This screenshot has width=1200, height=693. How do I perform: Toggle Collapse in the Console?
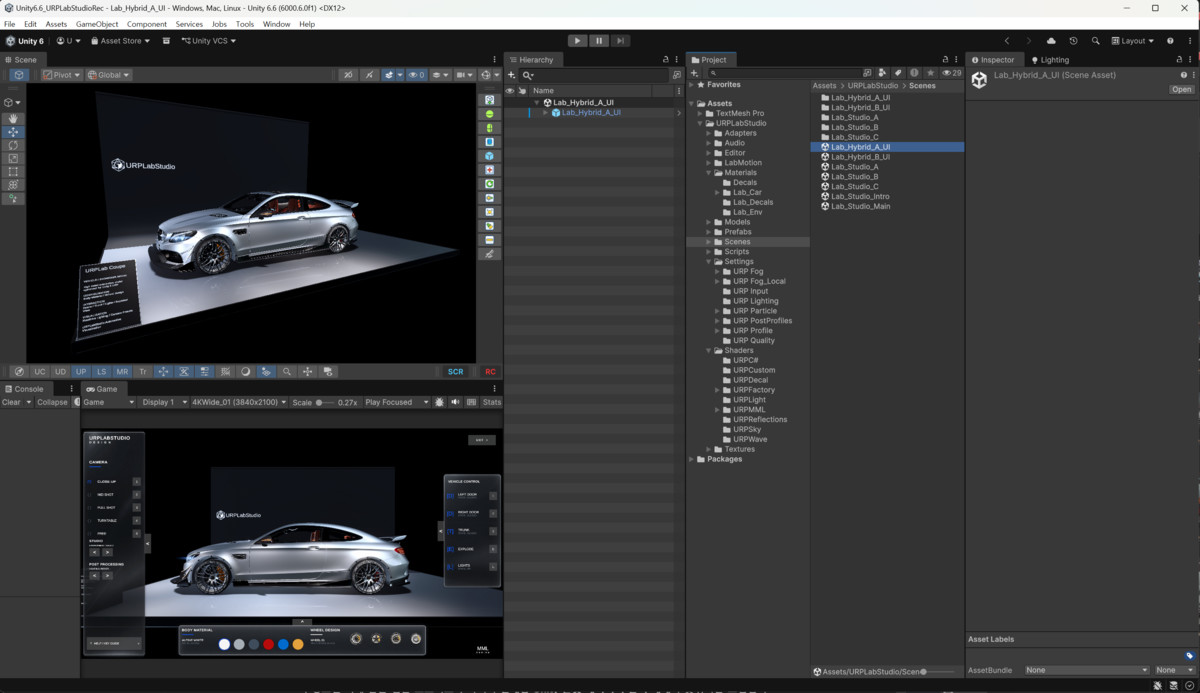pos(52,402)
